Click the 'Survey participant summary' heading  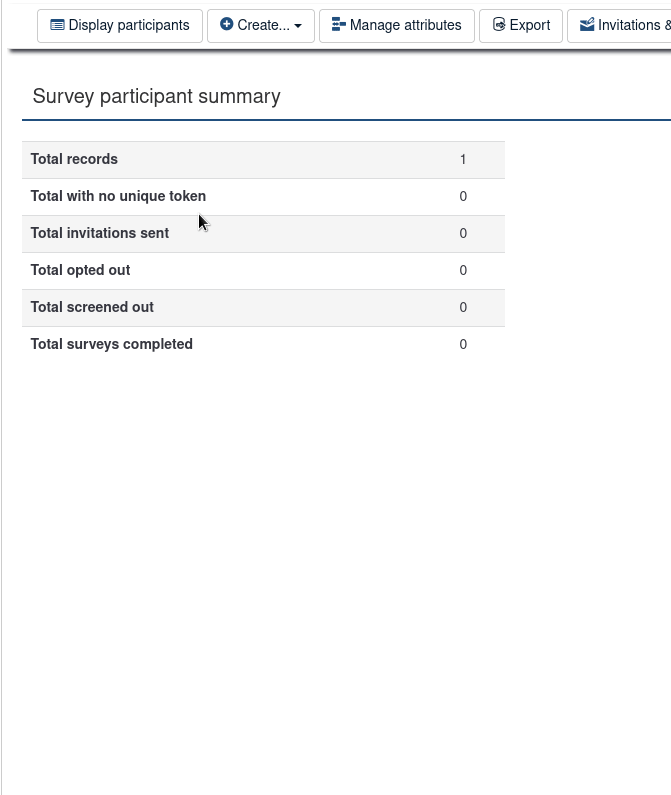[156, 96]
